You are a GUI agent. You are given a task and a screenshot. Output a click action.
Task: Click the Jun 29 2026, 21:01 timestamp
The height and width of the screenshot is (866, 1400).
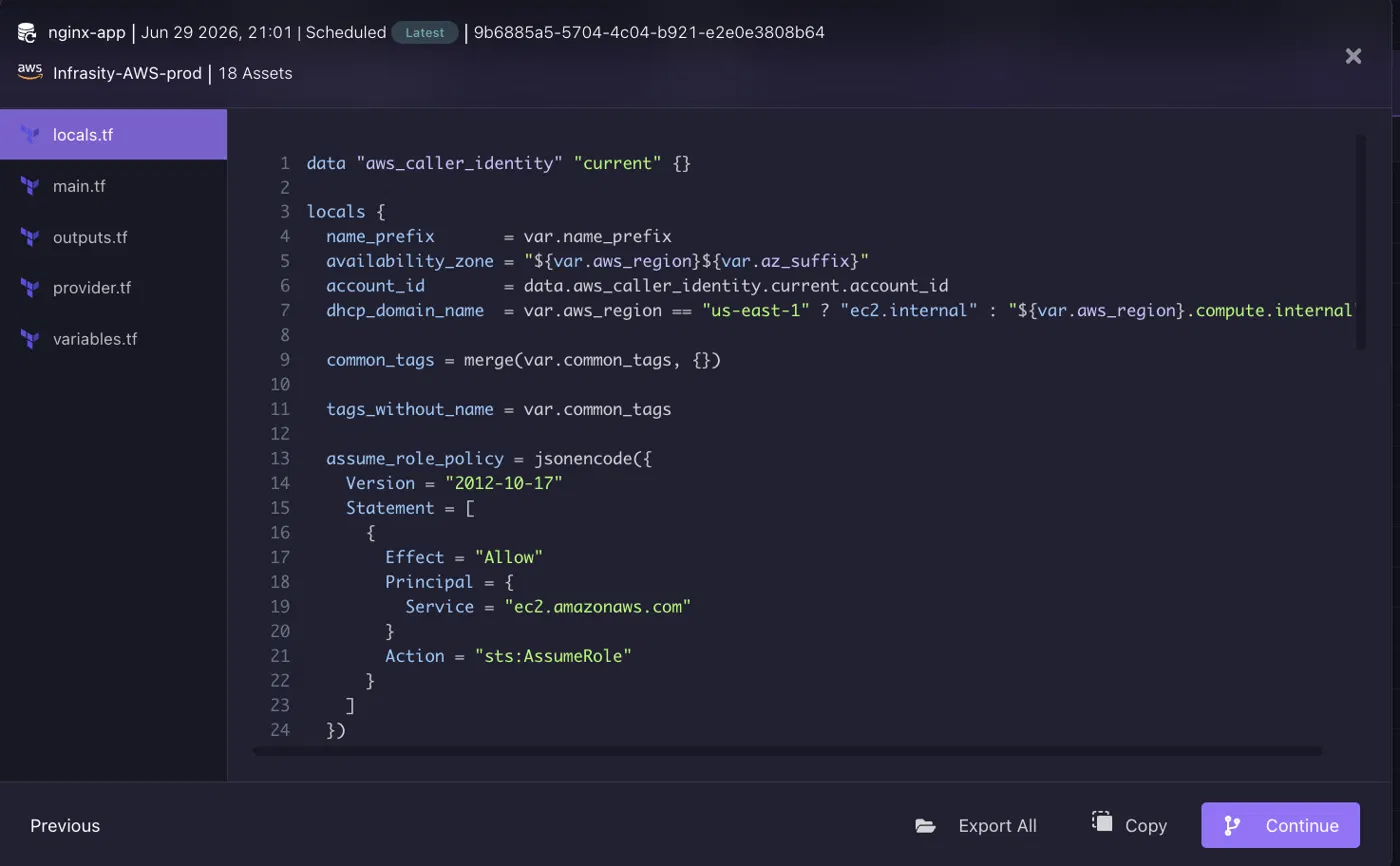(217, 33)
